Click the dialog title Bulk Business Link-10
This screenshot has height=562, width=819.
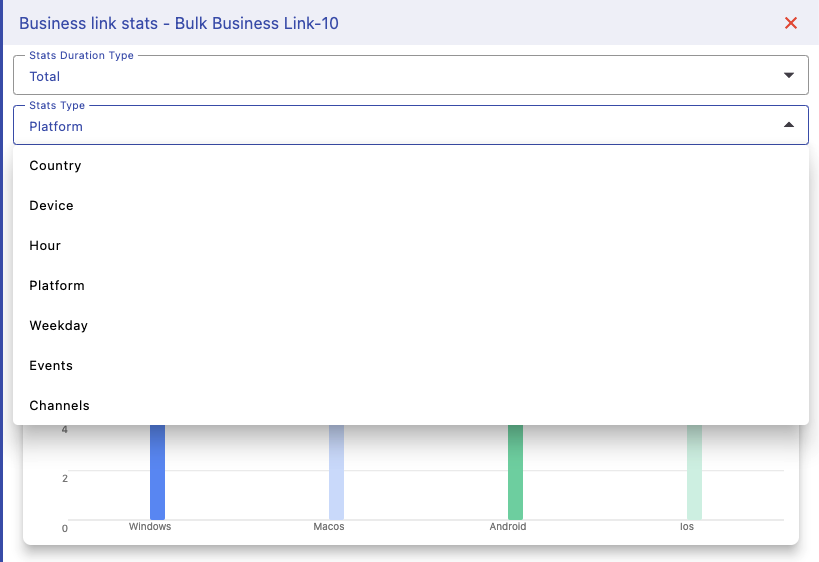(x=178, y=23)
